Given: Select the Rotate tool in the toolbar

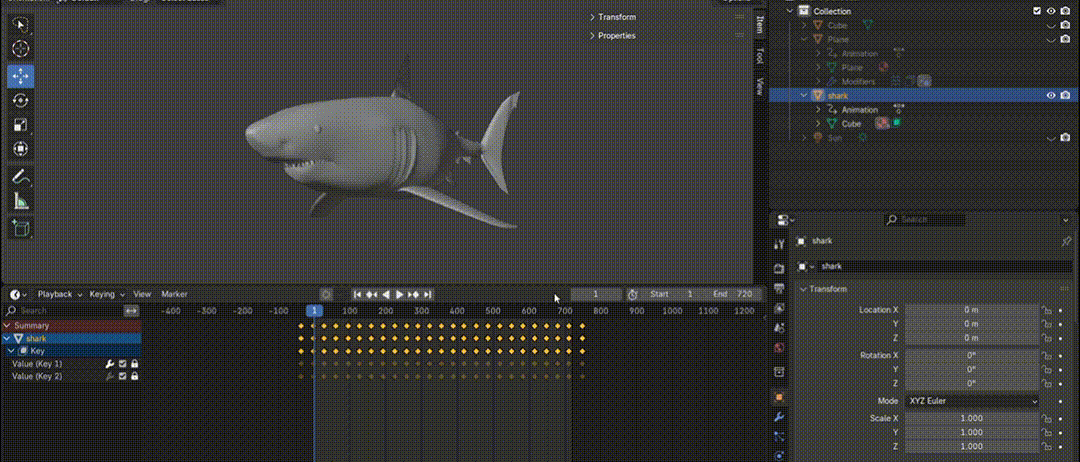Looking at the screenshot, I should [x=20, y=100].
